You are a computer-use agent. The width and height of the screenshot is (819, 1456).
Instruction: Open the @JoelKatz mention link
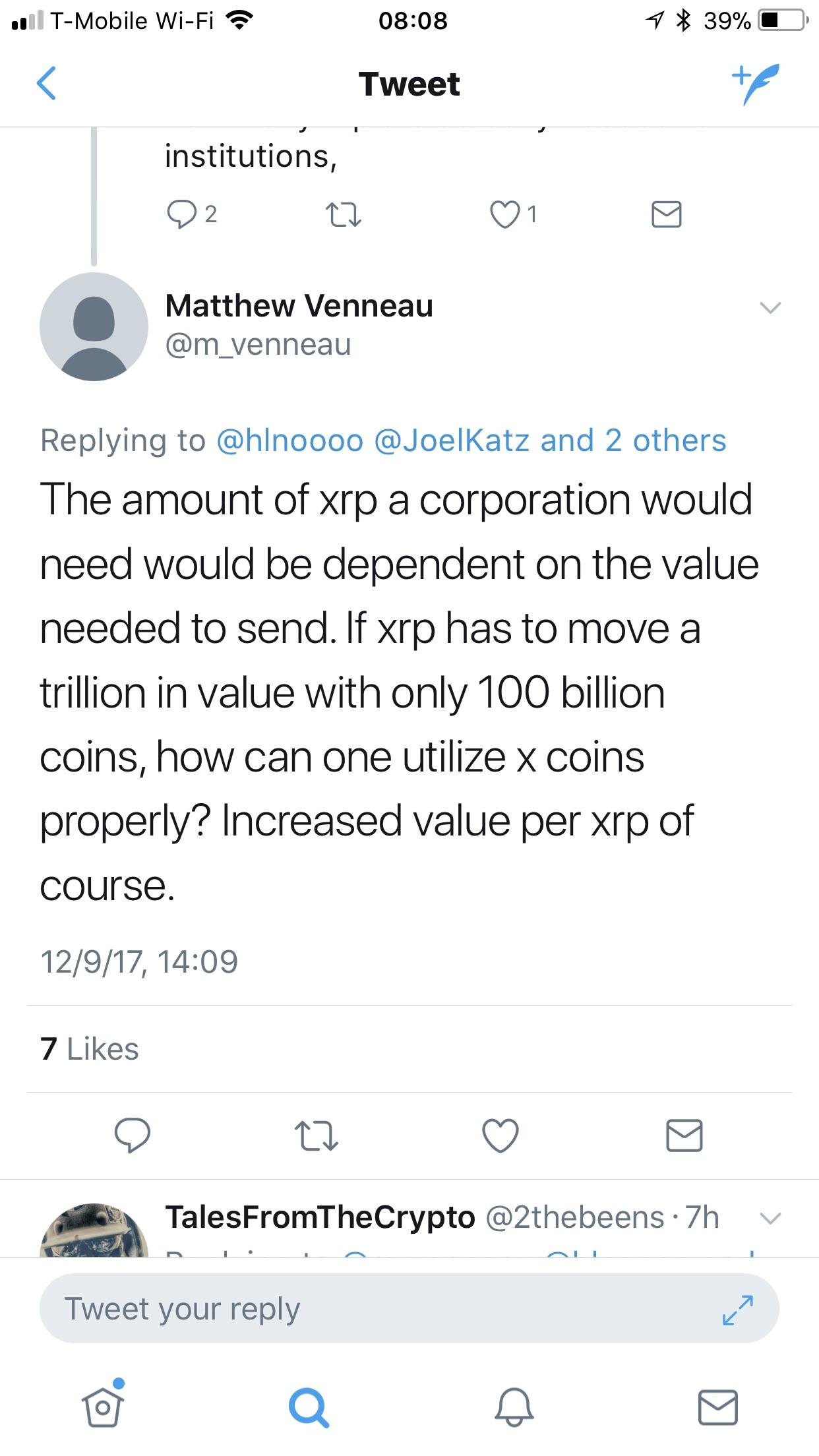click(x=451, y=440)
